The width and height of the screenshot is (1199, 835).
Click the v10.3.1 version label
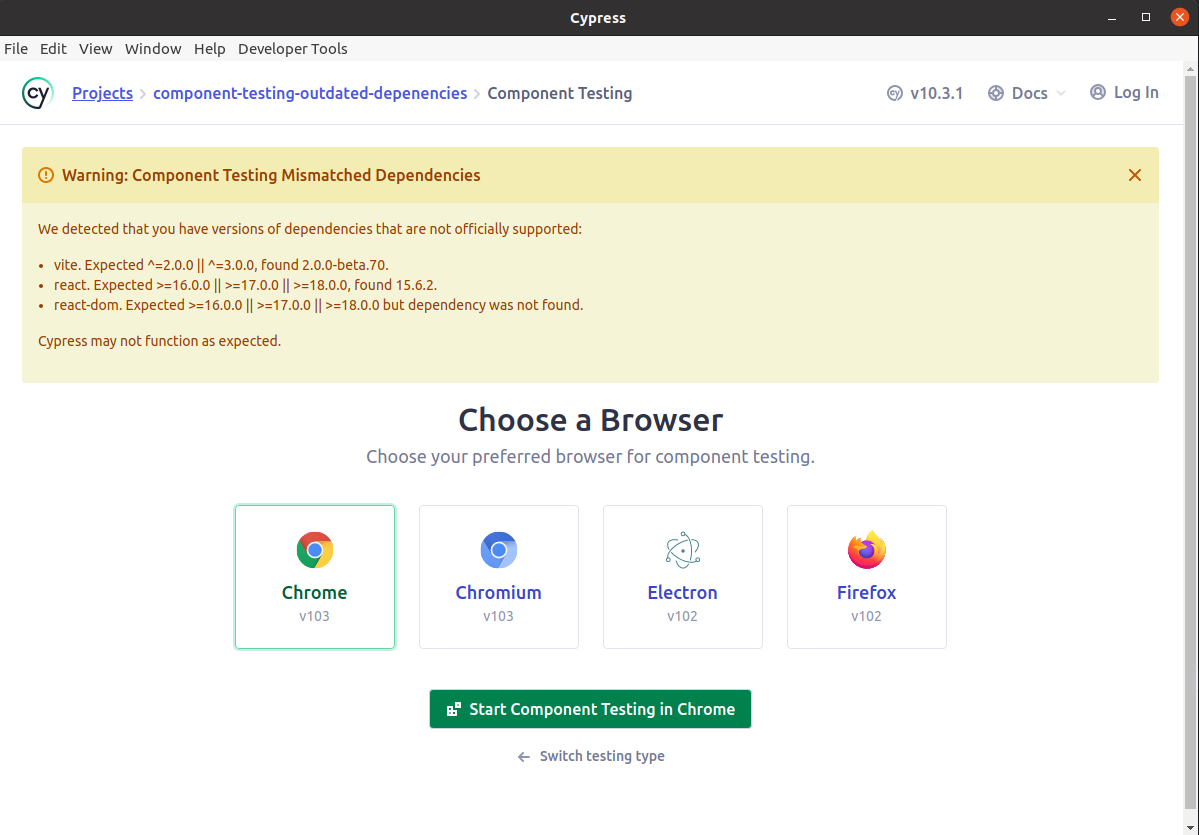point(937,93)
